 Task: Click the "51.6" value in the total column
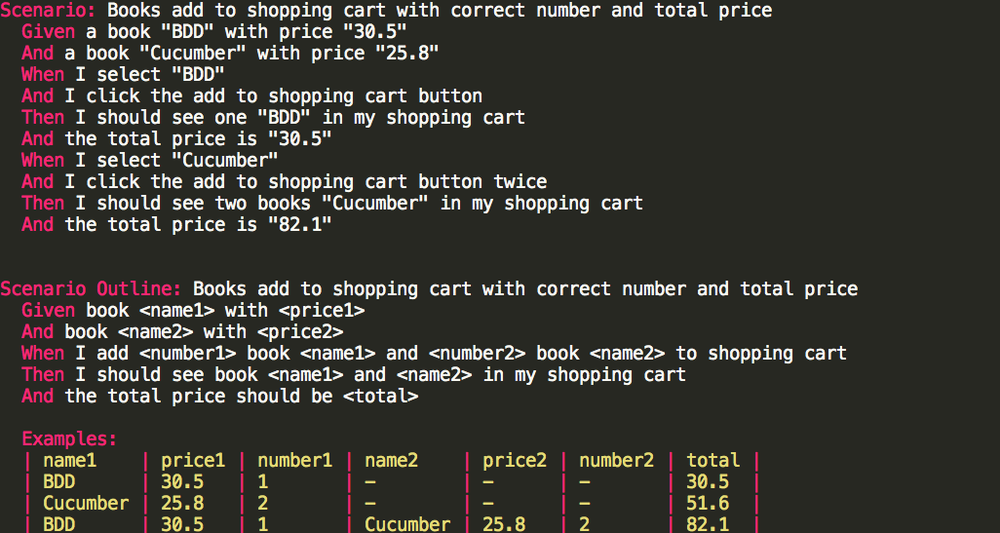pos(707,503)
